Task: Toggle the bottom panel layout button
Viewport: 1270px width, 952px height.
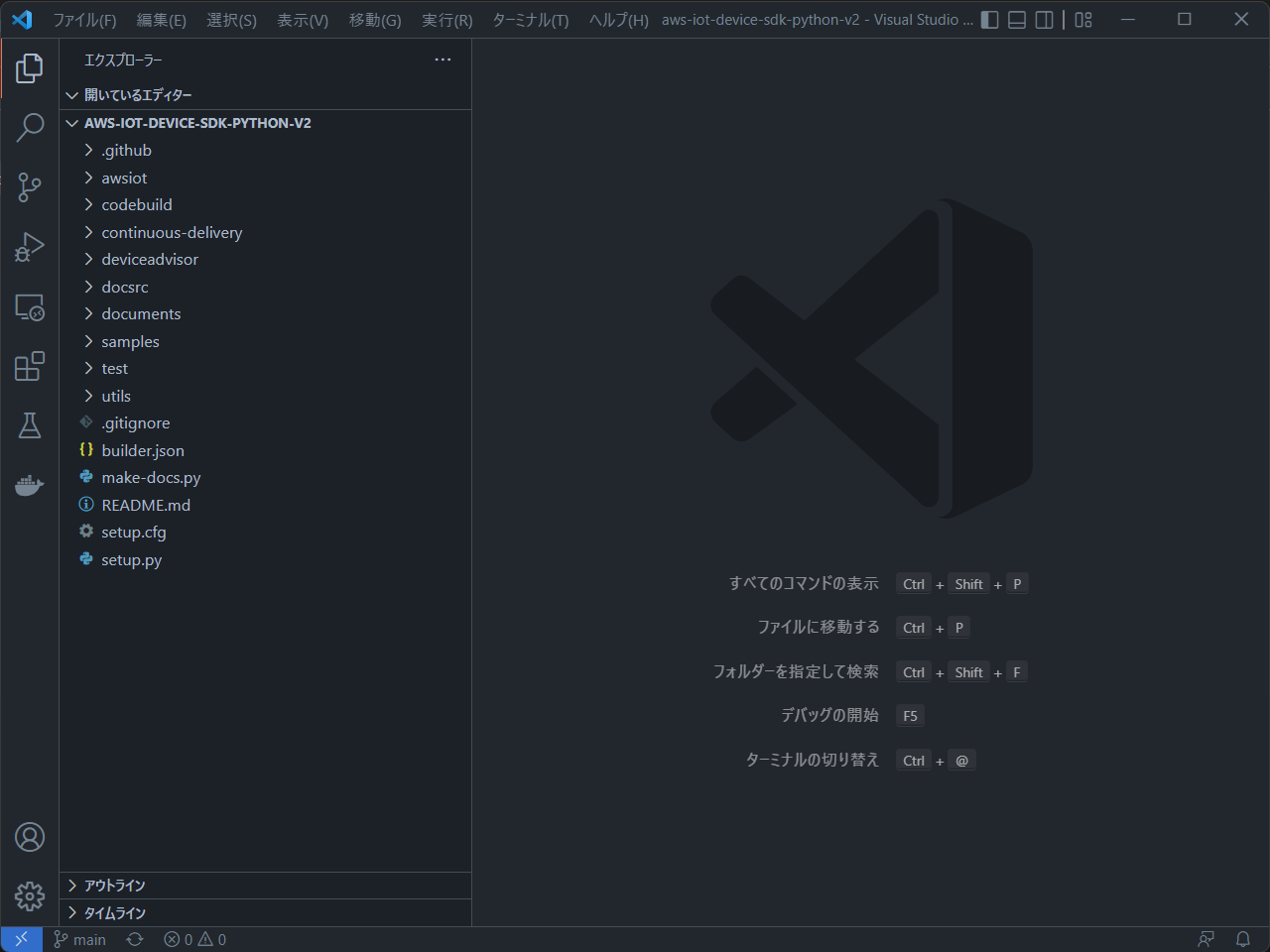Action: 1017,20
